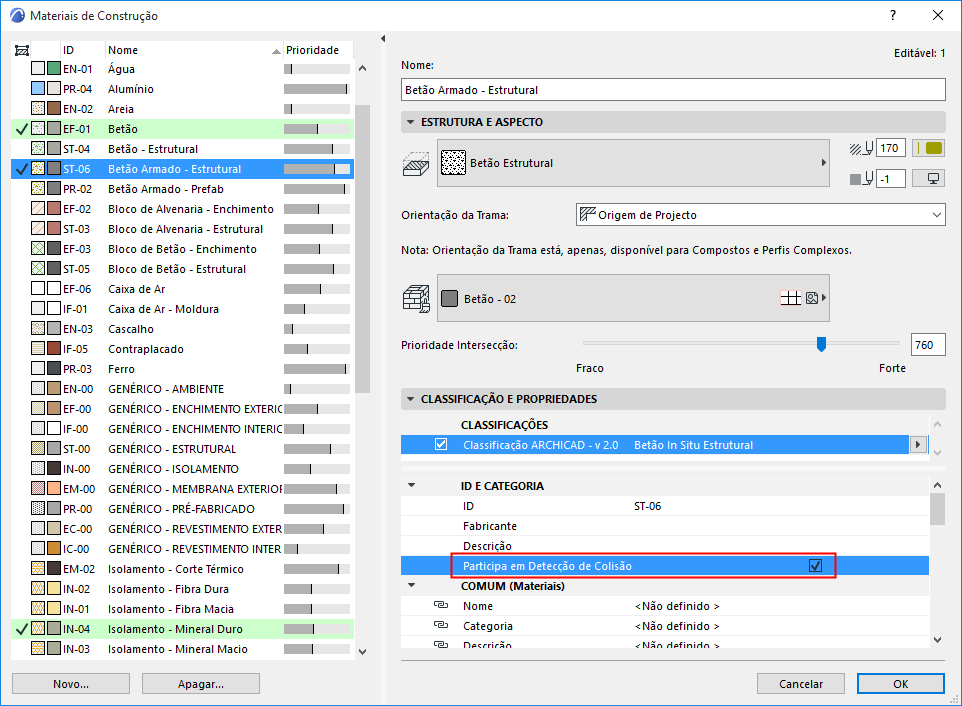Click the link icon next to Nome property
962x706 pixels.
(x=441, y=605)
